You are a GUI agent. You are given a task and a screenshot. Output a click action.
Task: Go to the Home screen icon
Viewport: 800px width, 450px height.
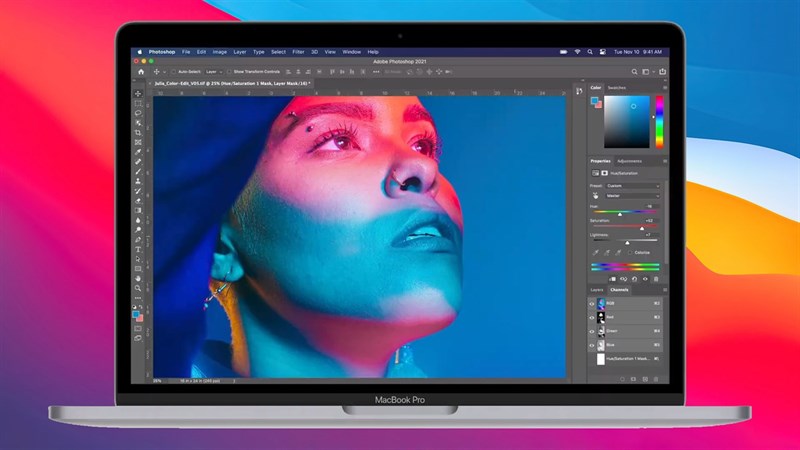click(141, 72)
